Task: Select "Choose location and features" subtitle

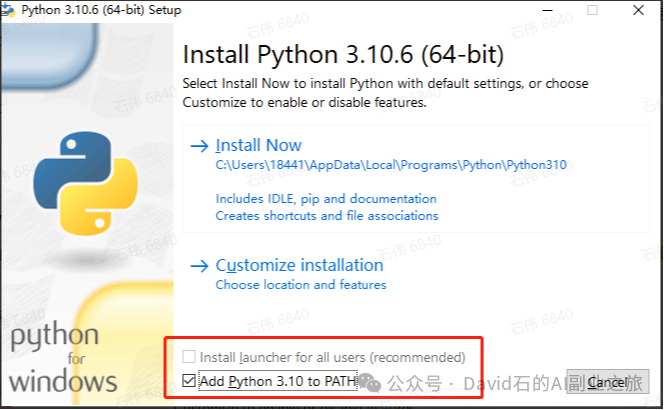Action: click(301, 285)
